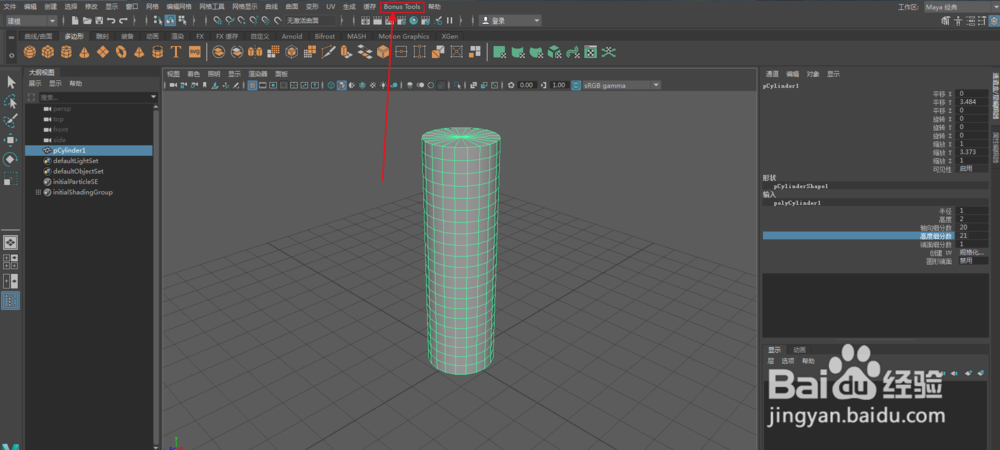Create a polygon cylinder from the shelf
The width and height of the screenshot is (1000, 450).
pyautogui.click(x=66, y=52)
